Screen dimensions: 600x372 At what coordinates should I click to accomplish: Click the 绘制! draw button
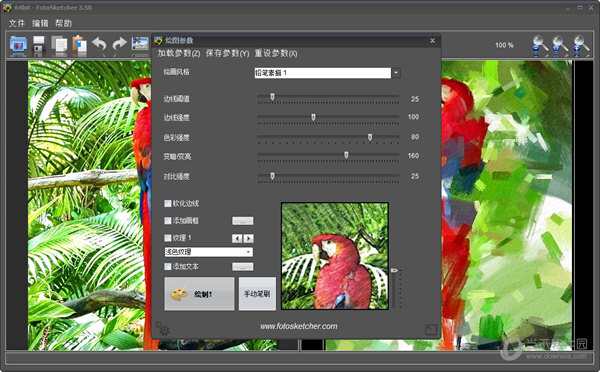pyautogui.click(x=199, y=294)
